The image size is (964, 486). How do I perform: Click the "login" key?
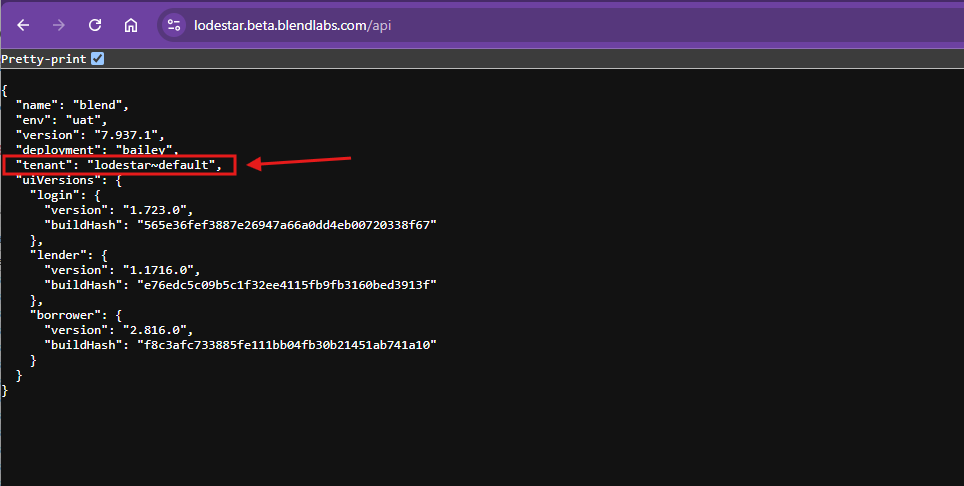coord(58,195)
